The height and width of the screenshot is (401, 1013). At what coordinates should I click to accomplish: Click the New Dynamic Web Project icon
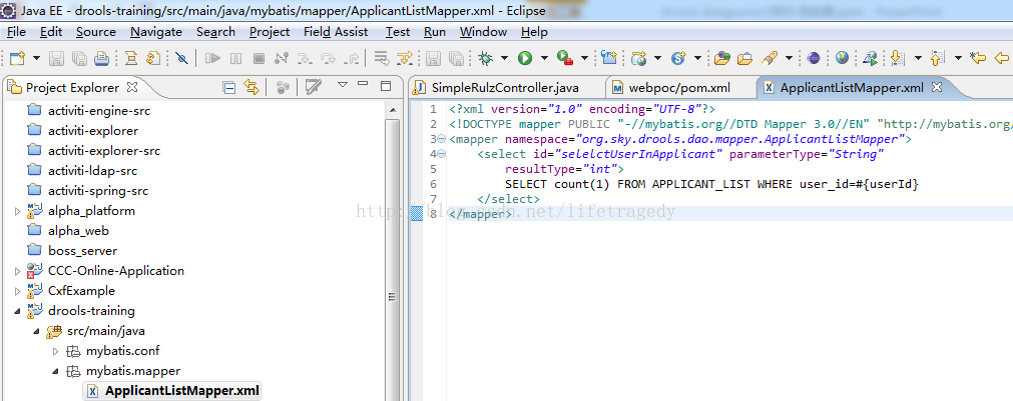coord(639,58)
